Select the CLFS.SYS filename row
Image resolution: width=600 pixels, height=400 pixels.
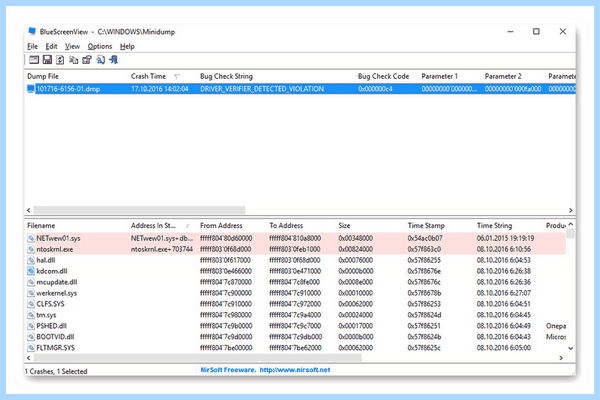pos(295,304)
